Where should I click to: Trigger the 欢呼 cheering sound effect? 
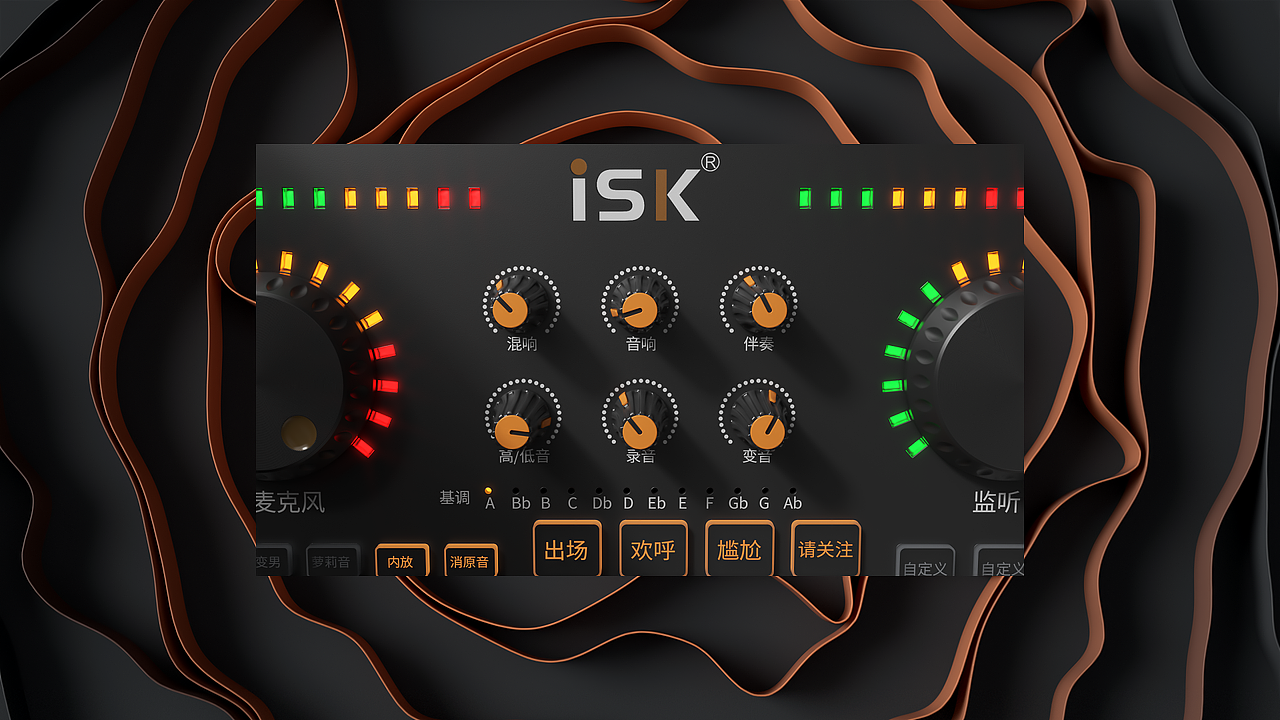pyautogui.click(x=653, y=549)
